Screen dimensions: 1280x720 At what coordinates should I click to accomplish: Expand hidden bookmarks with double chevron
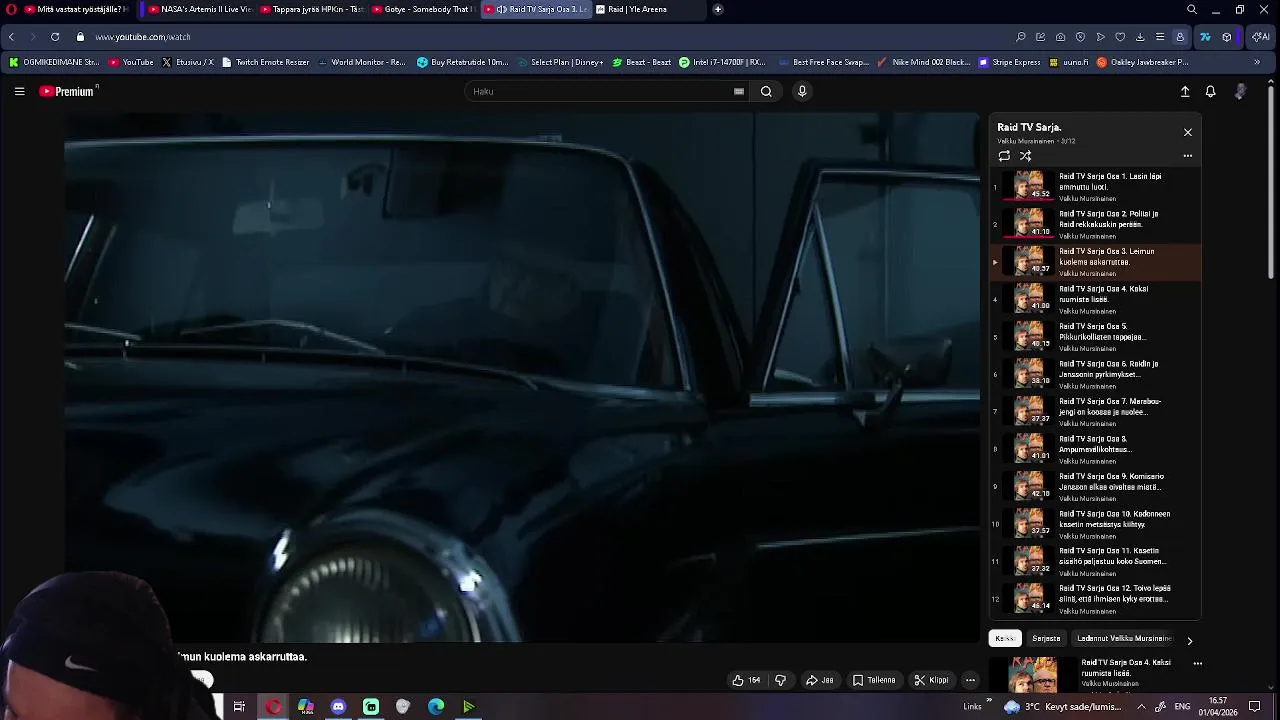[x=1257, y=62]
